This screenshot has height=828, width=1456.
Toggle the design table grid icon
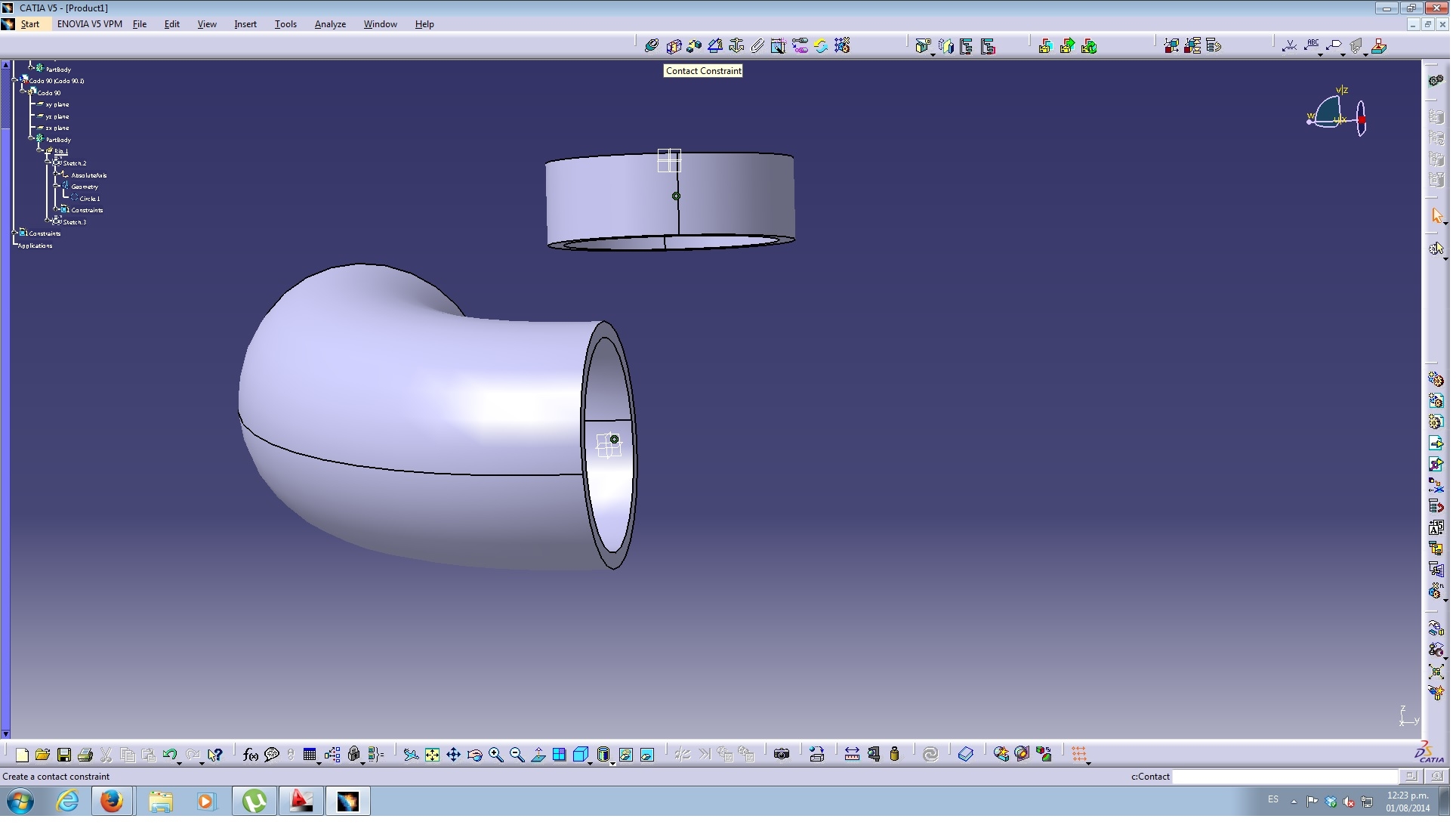(310, 754)
